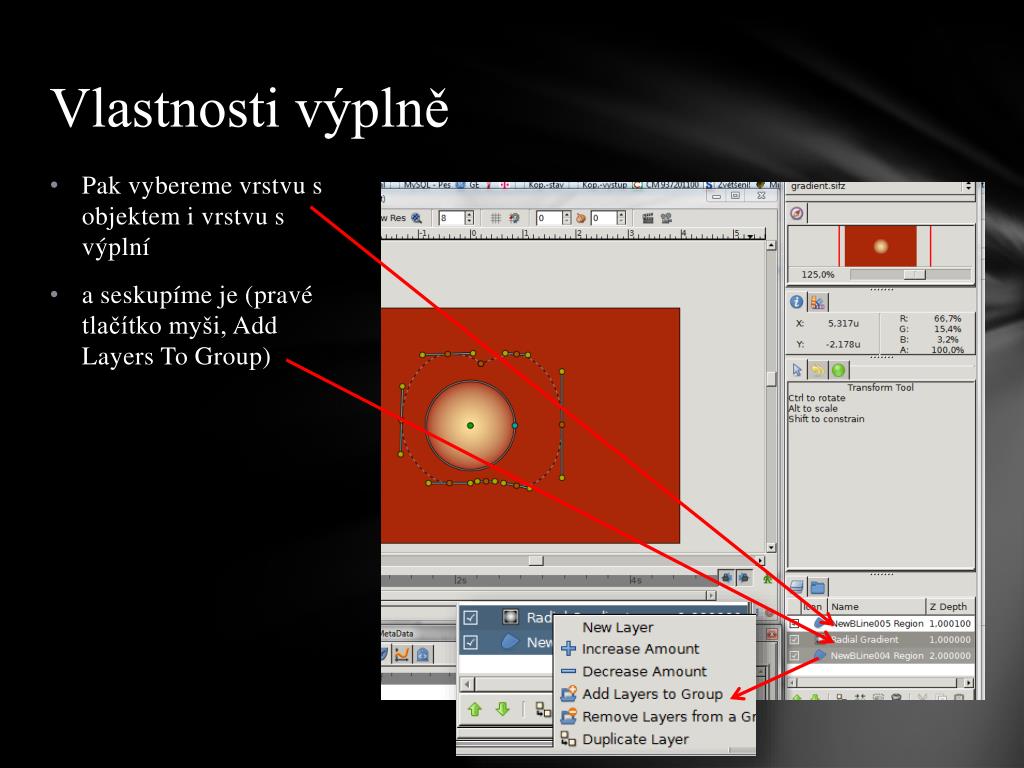
Task: Click the canvas restore window button
Action: coord(735,196)
